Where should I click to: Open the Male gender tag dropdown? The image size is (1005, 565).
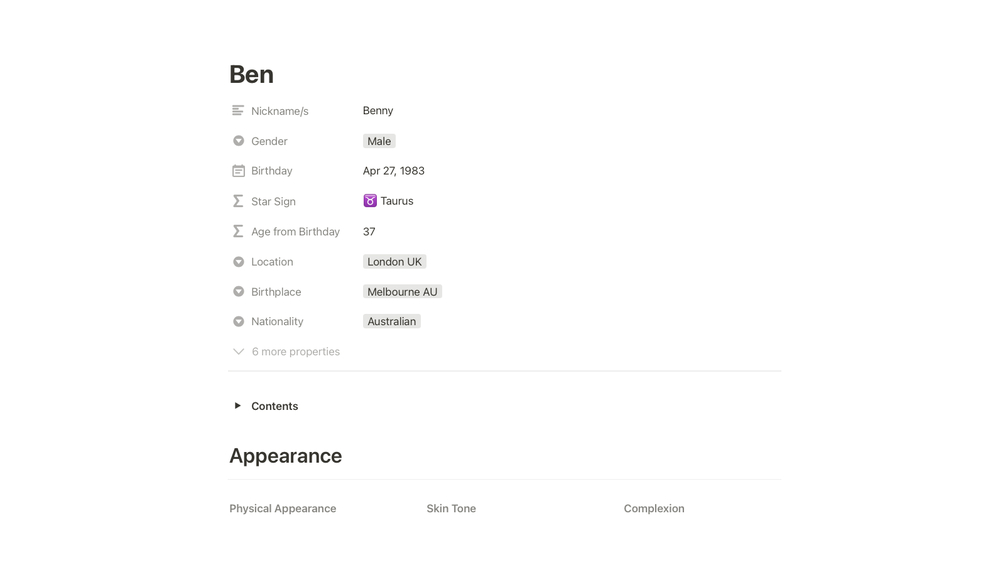click(379, 141)
